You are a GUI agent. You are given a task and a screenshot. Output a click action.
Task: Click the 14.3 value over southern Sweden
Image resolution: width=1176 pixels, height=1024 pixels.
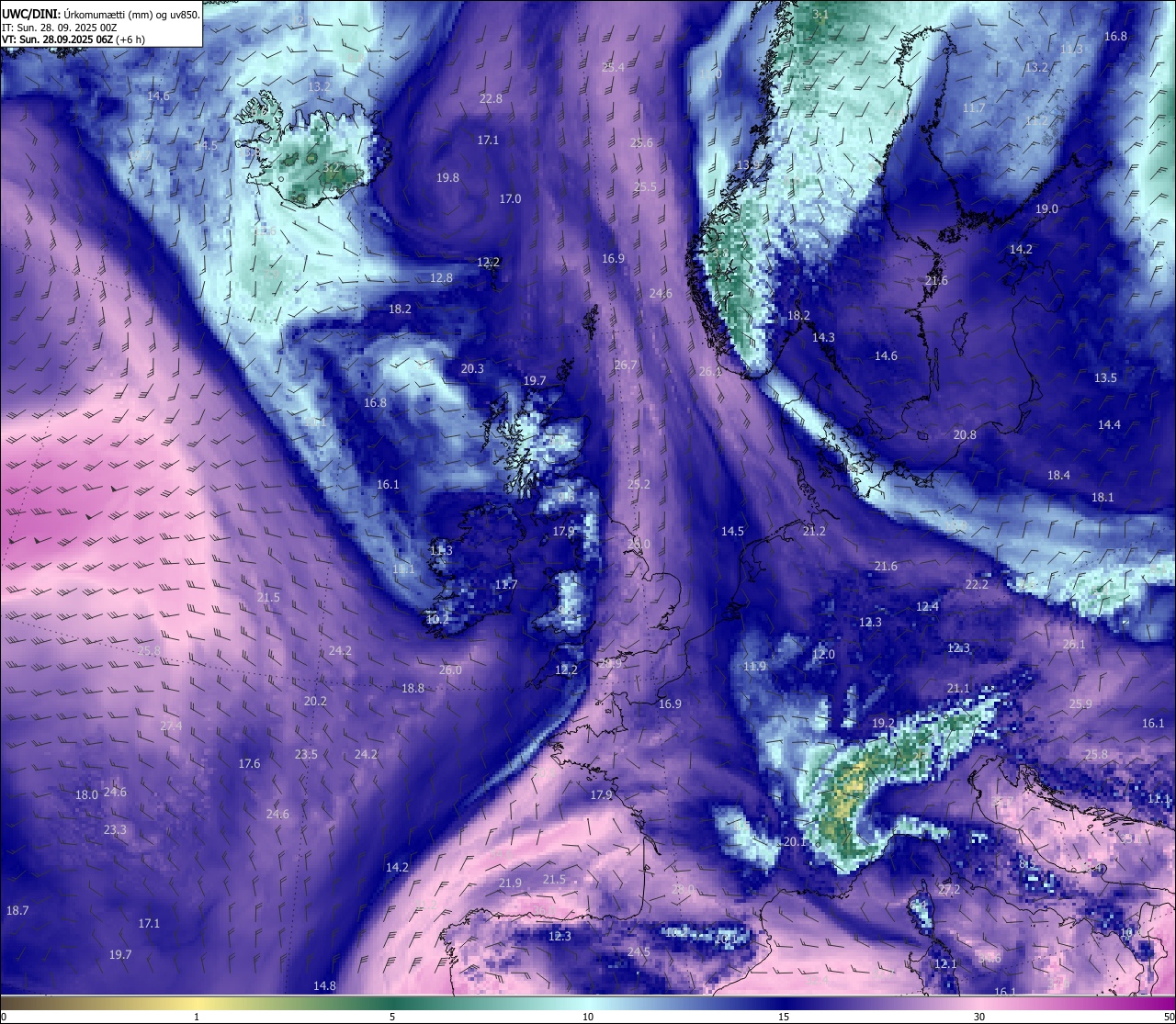click(823, 338)
